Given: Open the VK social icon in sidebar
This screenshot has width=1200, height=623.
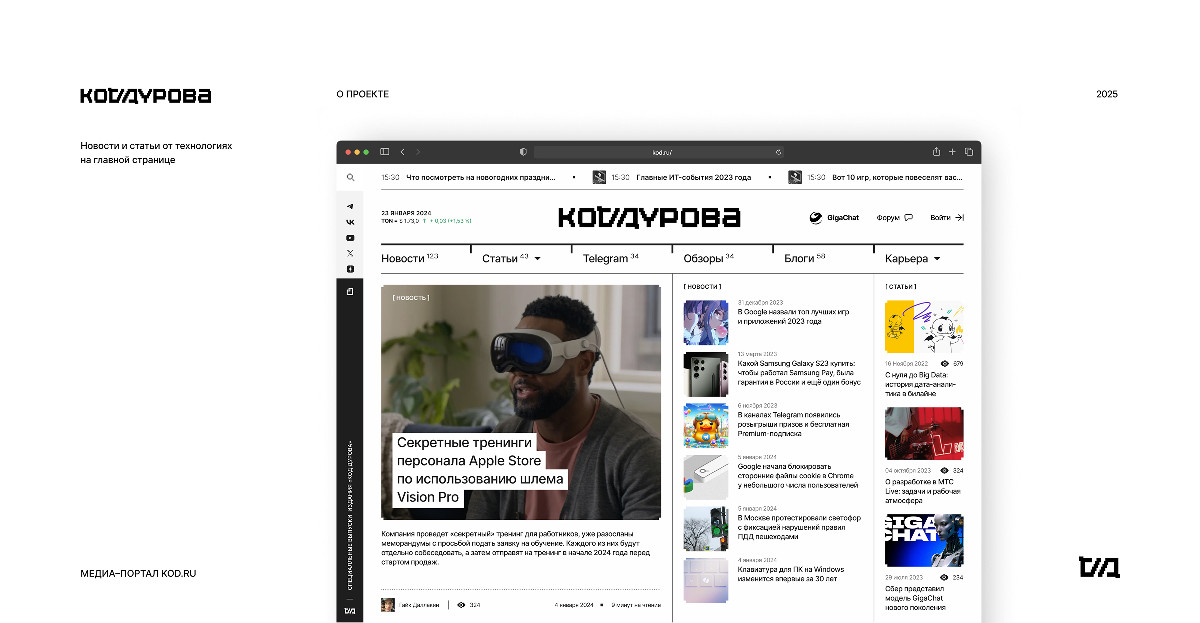Looking at the screenshot, I should coord(350,222).
